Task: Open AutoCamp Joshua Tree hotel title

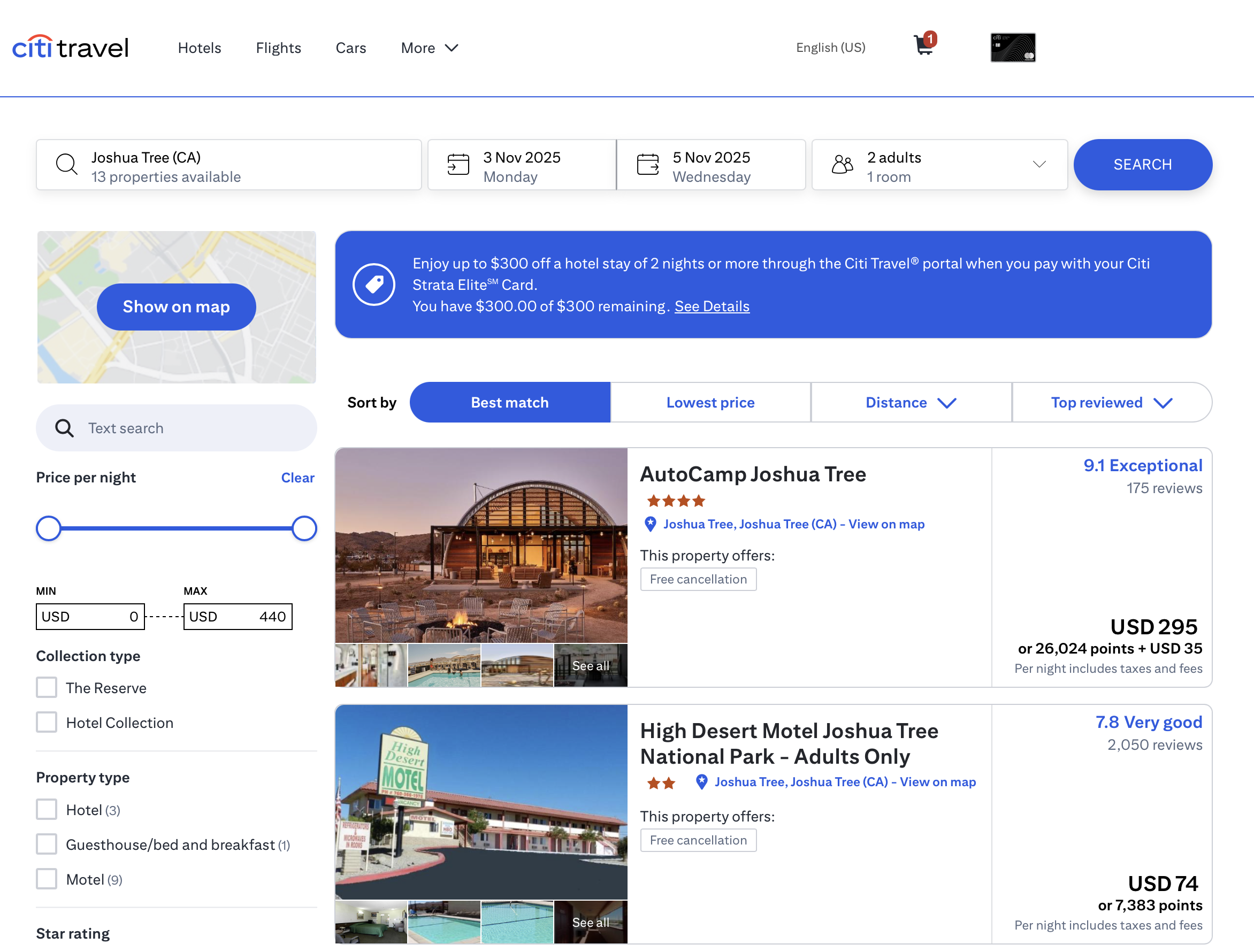Action: [753, 474]
